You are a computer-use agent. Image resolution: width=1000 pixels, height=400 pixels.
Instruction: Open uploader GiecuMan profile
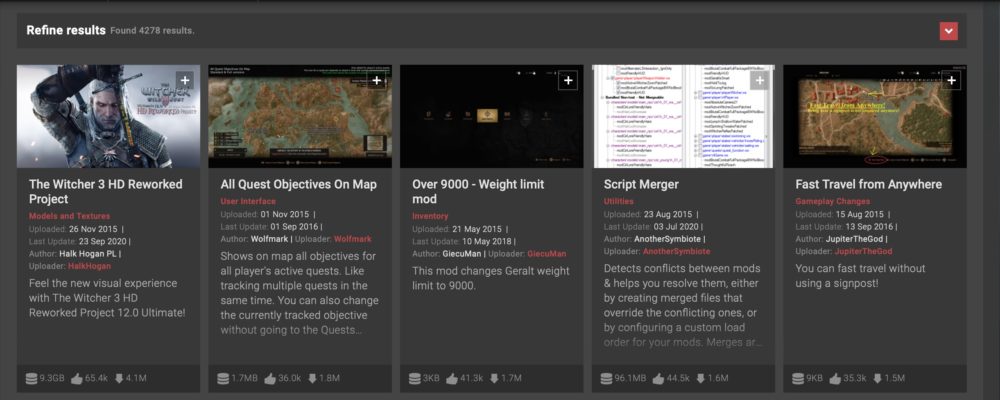tap(547, 254)
